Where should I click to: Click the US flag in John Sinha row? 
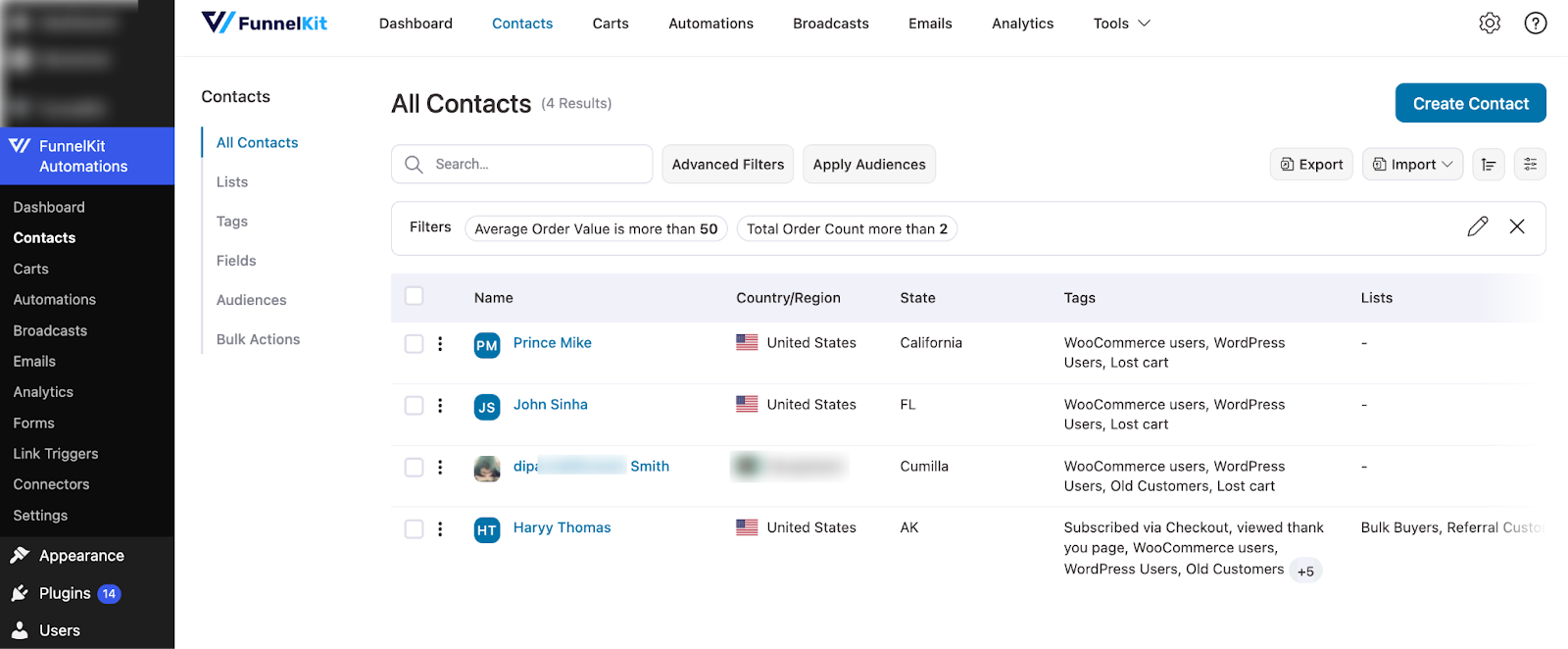point(747,404)
